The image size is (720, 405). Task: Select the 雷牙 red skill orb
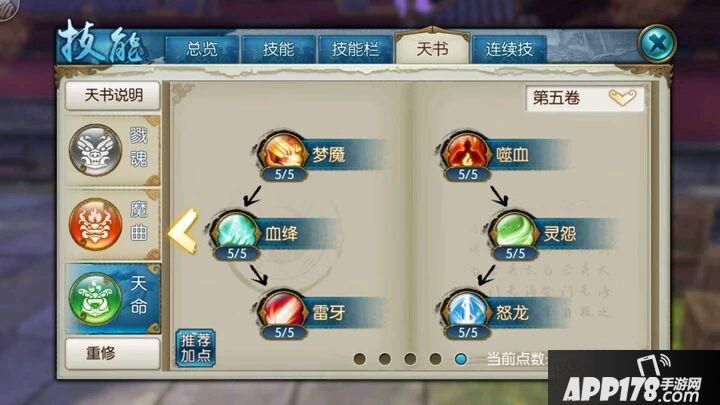tap(283, 309)
